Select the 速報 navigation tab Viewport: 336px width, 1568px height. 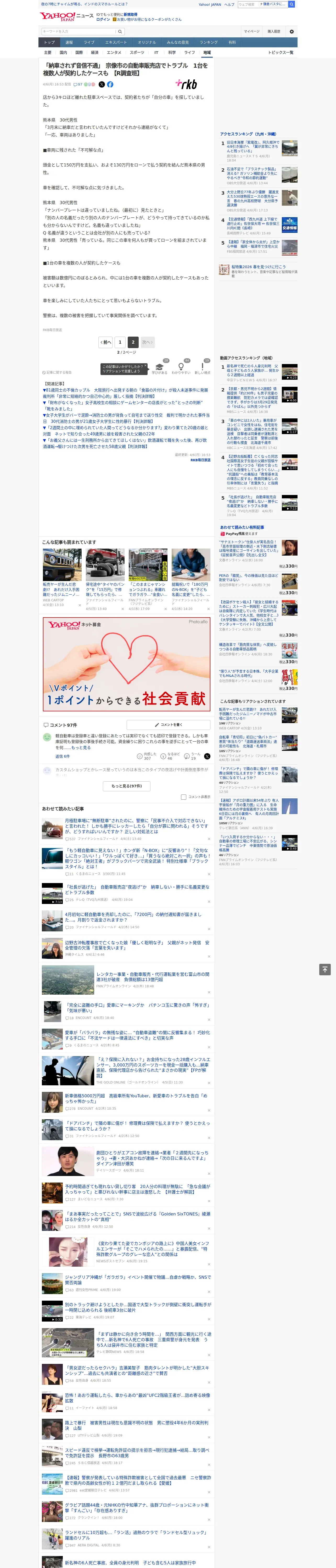click(69, 43)
